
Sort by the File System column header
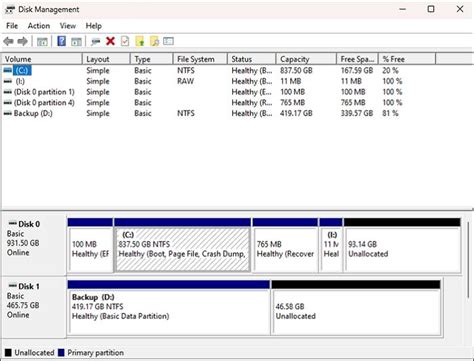coord(200,59)
